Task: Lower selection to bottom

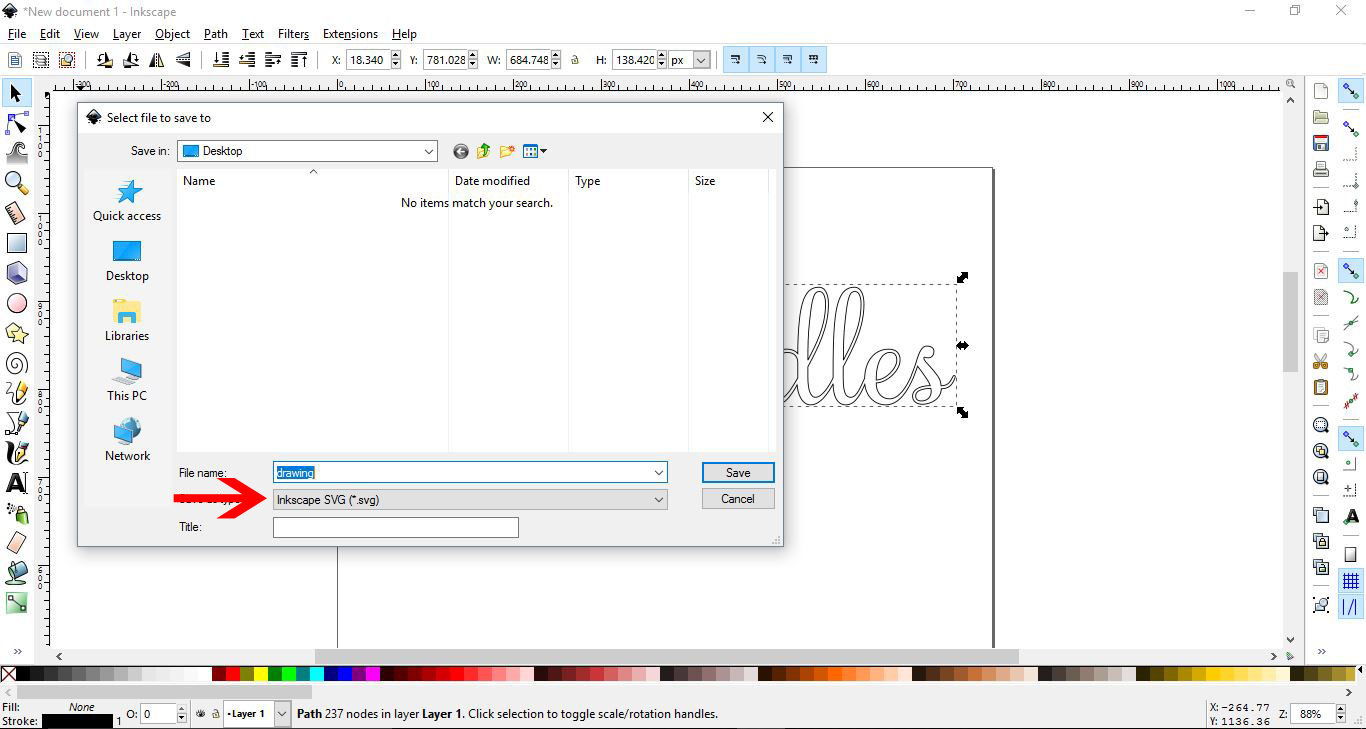Action: point(221,60)
